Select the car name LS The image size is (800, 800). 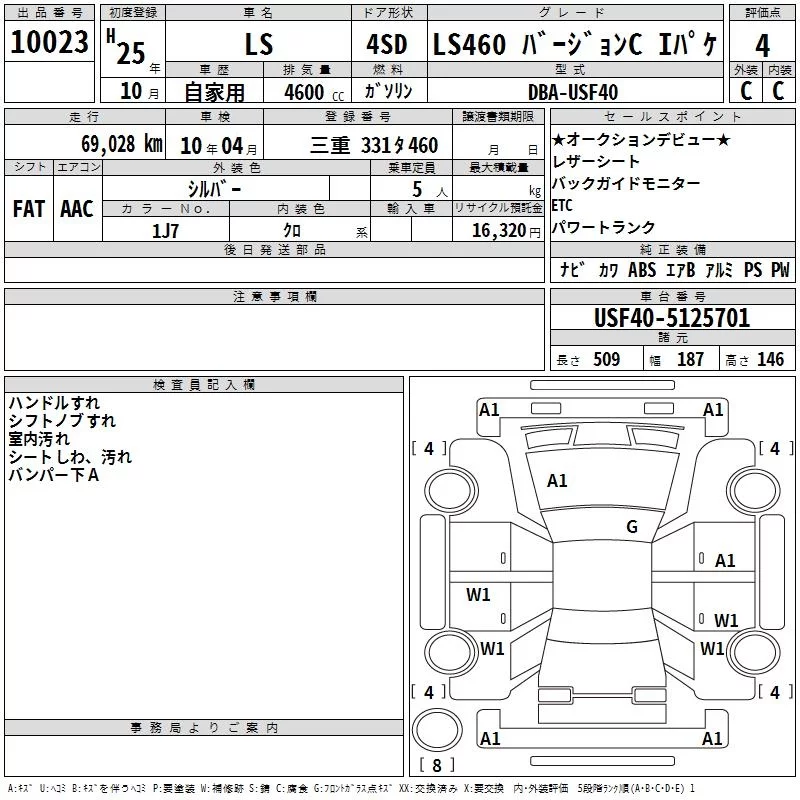(x=259, y=44)
